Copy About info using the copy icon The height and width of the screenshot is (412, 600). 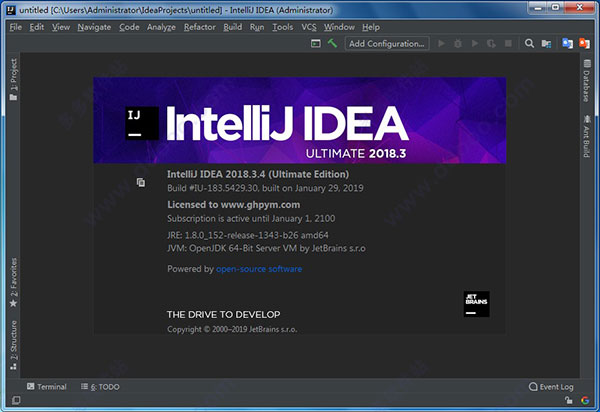(141, 182)
